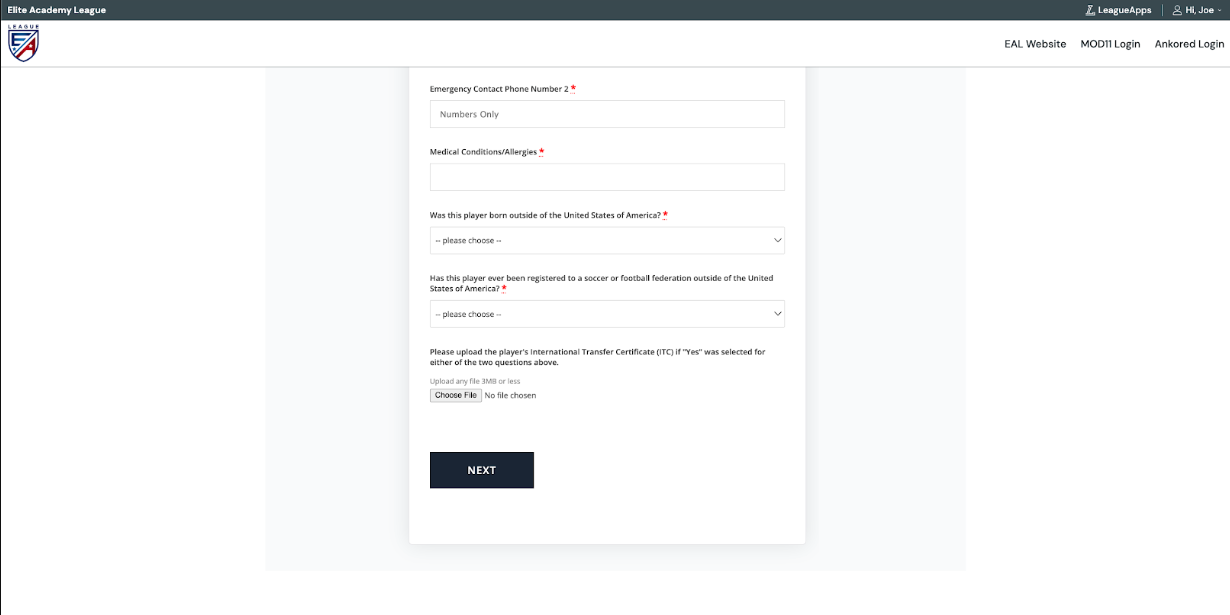Open the Hi, Joe account menu arrow
Image resolution: width=1230 pixels, height=615 pixels.
[x=1219, y=11]
